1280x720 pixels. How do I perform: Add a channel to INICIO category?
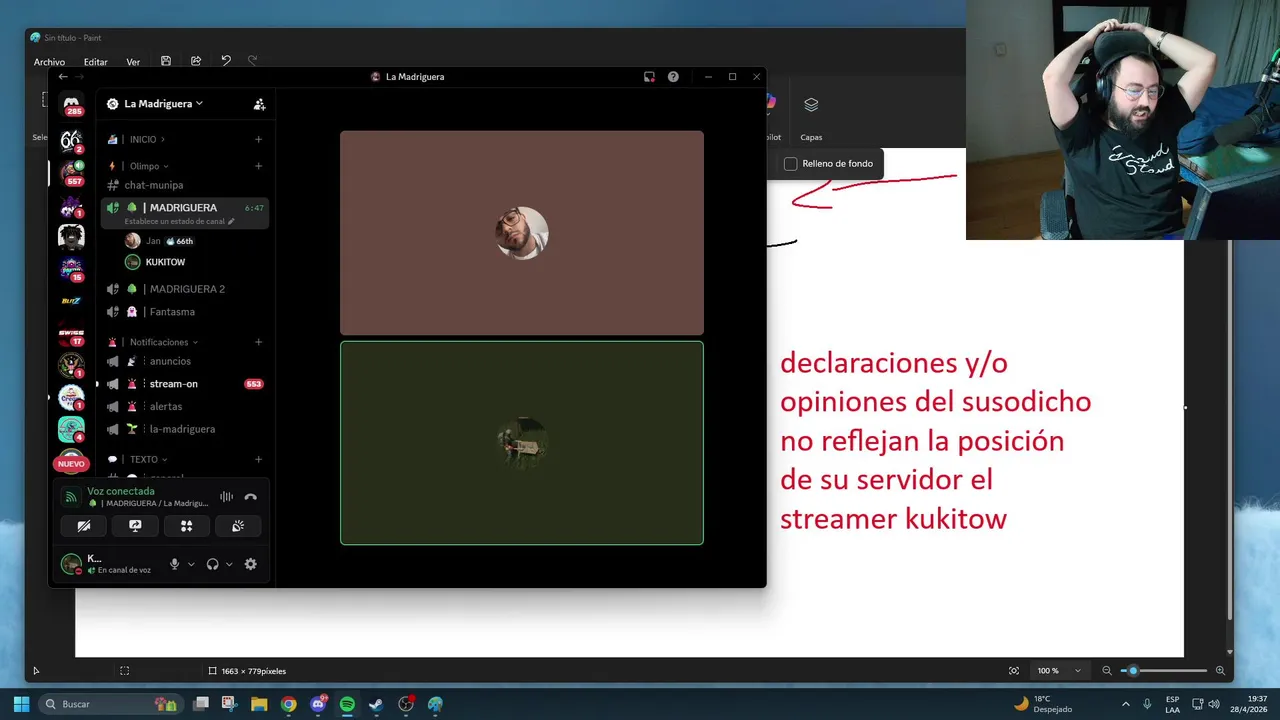coord(258,139)
